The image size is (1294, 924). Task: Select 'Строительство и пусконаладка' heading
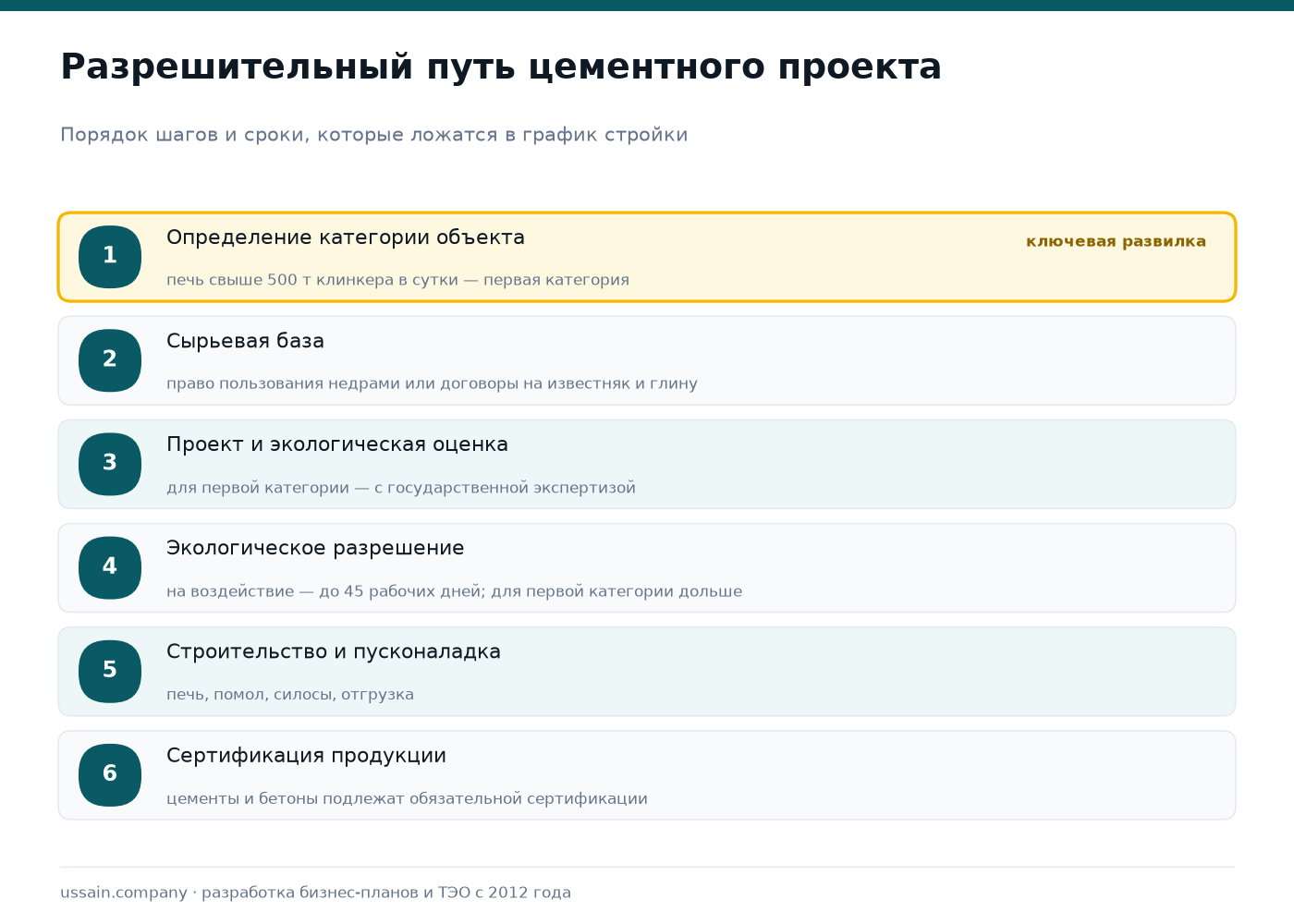[334, 651]
